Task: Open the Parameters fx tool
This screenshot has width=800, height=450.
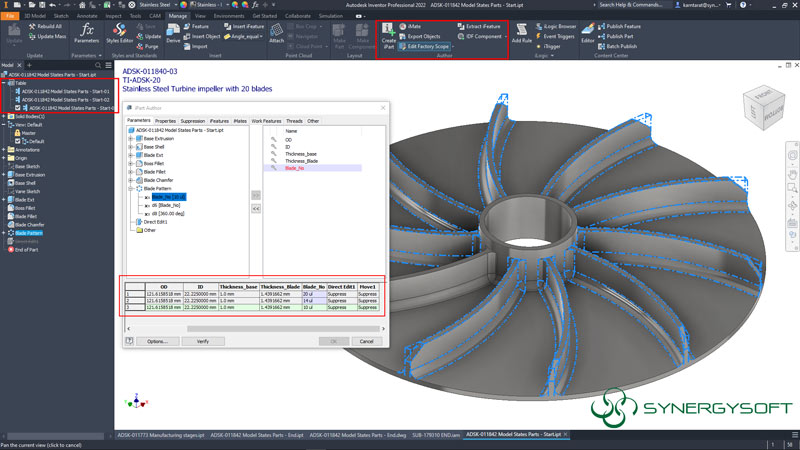Action: click(x=87, y=33)
